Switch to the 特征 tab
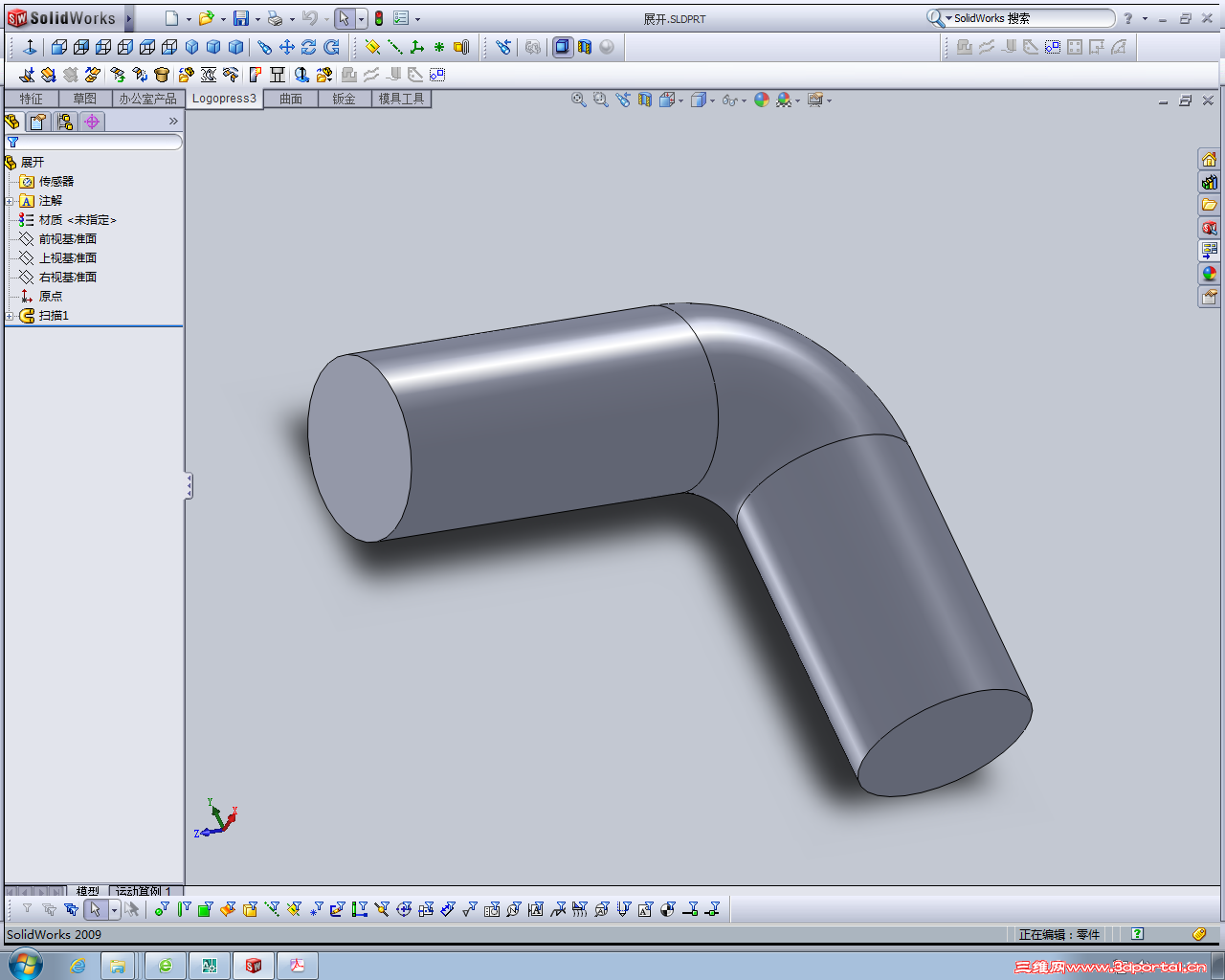This screenshot has height=980, width=1225. [32, 99]
